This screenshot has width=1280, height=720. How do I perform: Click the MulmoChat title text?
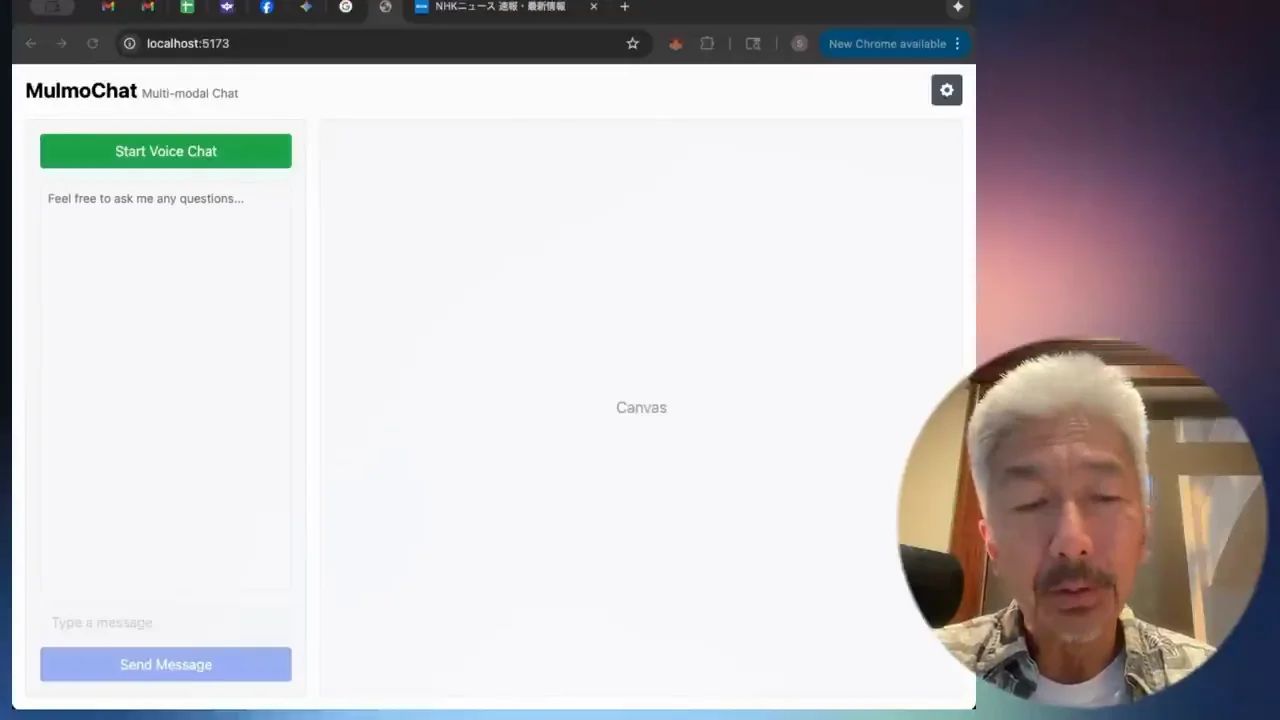(x=81, y=91)
